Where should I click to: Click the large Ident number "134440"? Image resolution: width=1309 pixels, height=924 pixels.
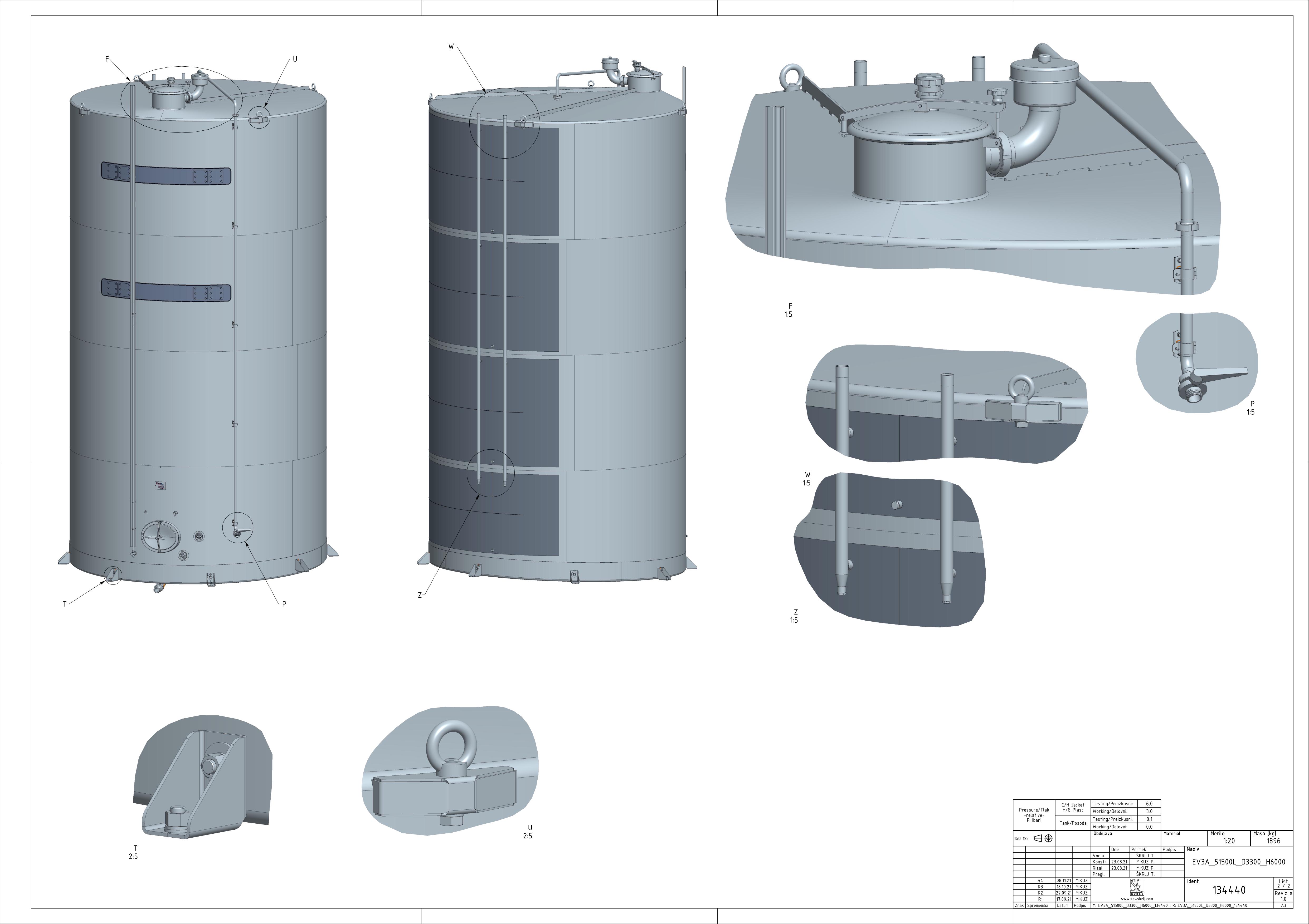[x=1229, y=890]
